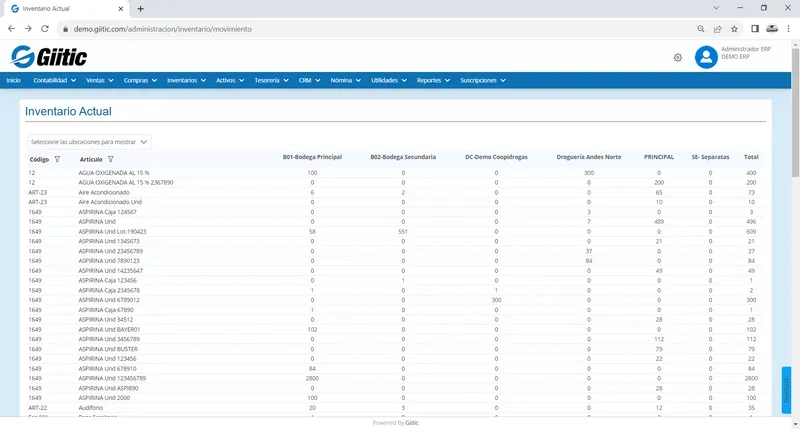The height and width of the screenshot is (429, 800).
Task: Click the B02-Bodega Secundaria column header
Action: (403, 157)
